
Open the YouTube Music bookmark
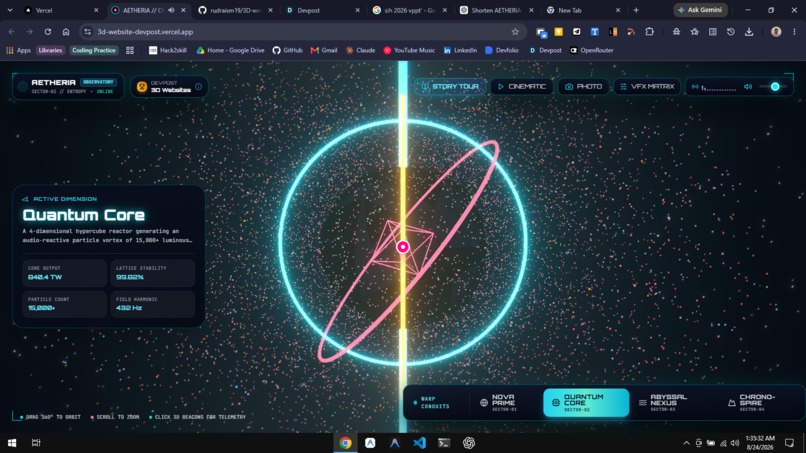409,50
